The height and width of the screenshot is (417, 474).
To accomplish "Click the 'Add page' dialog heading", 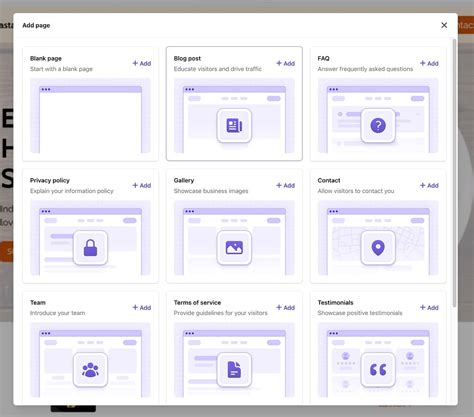I will tap(36, 25).
